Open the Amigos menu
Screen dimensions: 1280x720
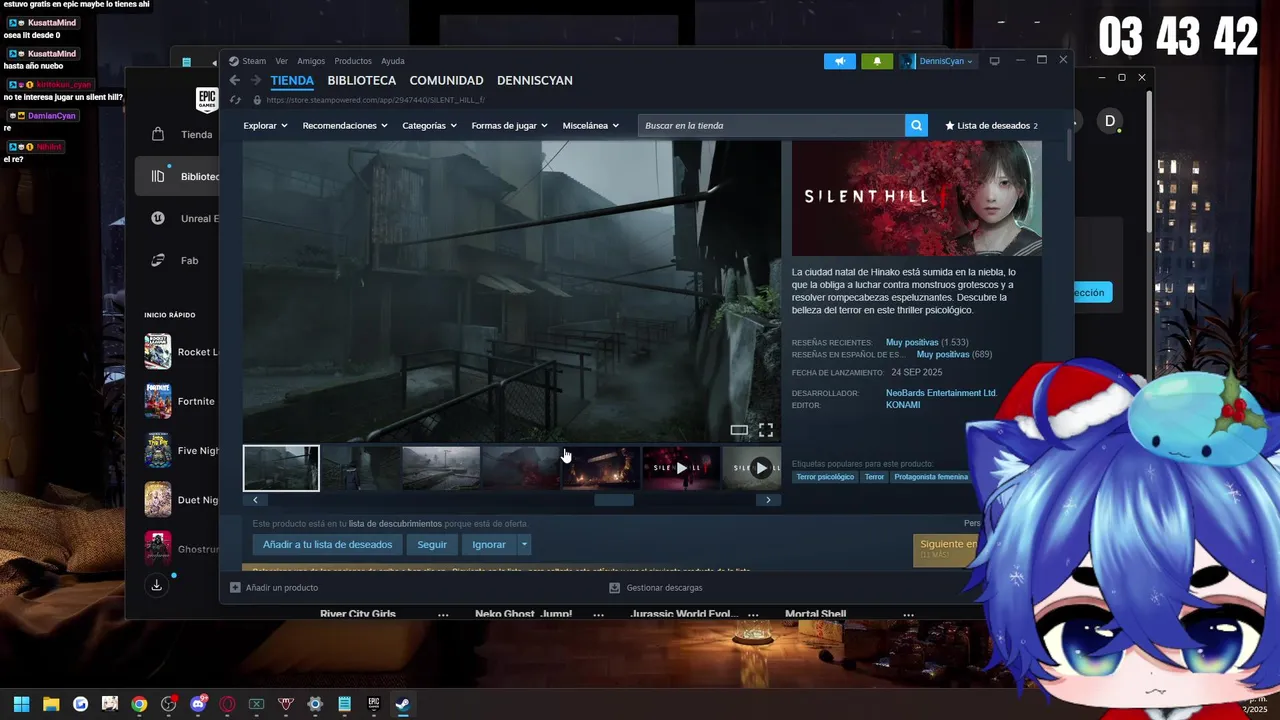point(311,61)
